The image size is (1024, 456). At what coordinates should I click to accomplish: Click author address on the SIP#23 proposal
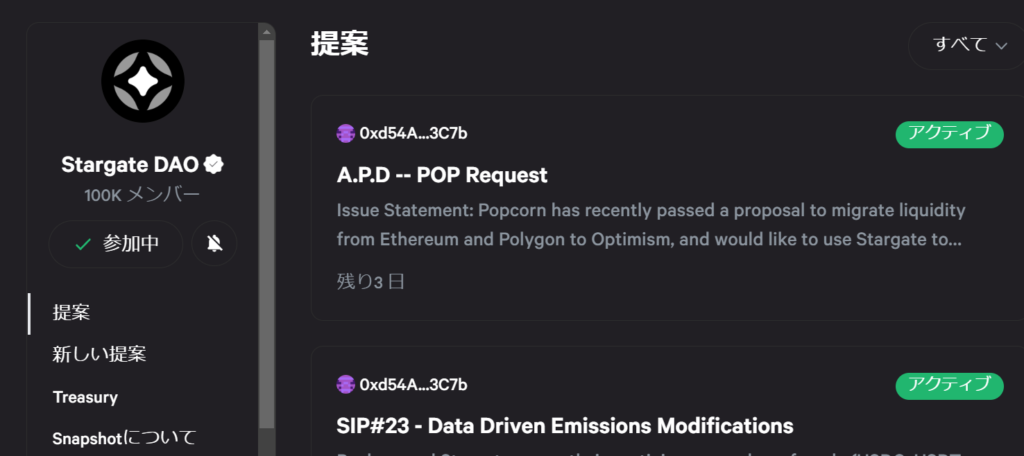pyautogui.click(x=413, y=385)
